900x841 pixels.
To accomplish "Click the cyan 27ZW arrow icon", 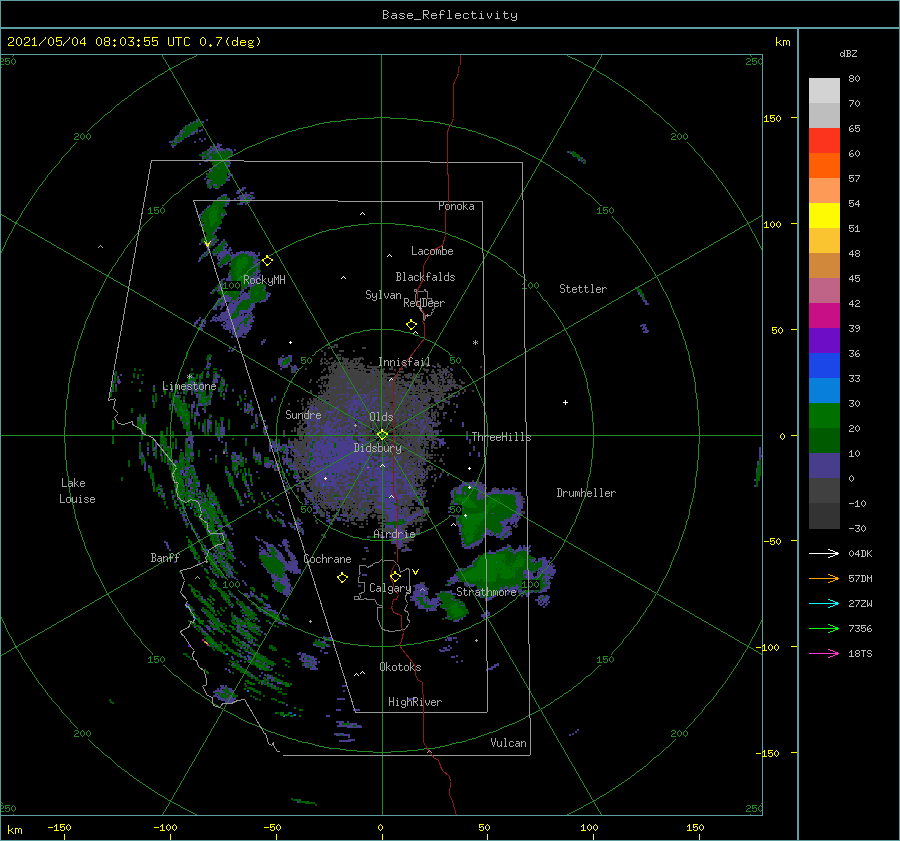I will 824,603.
